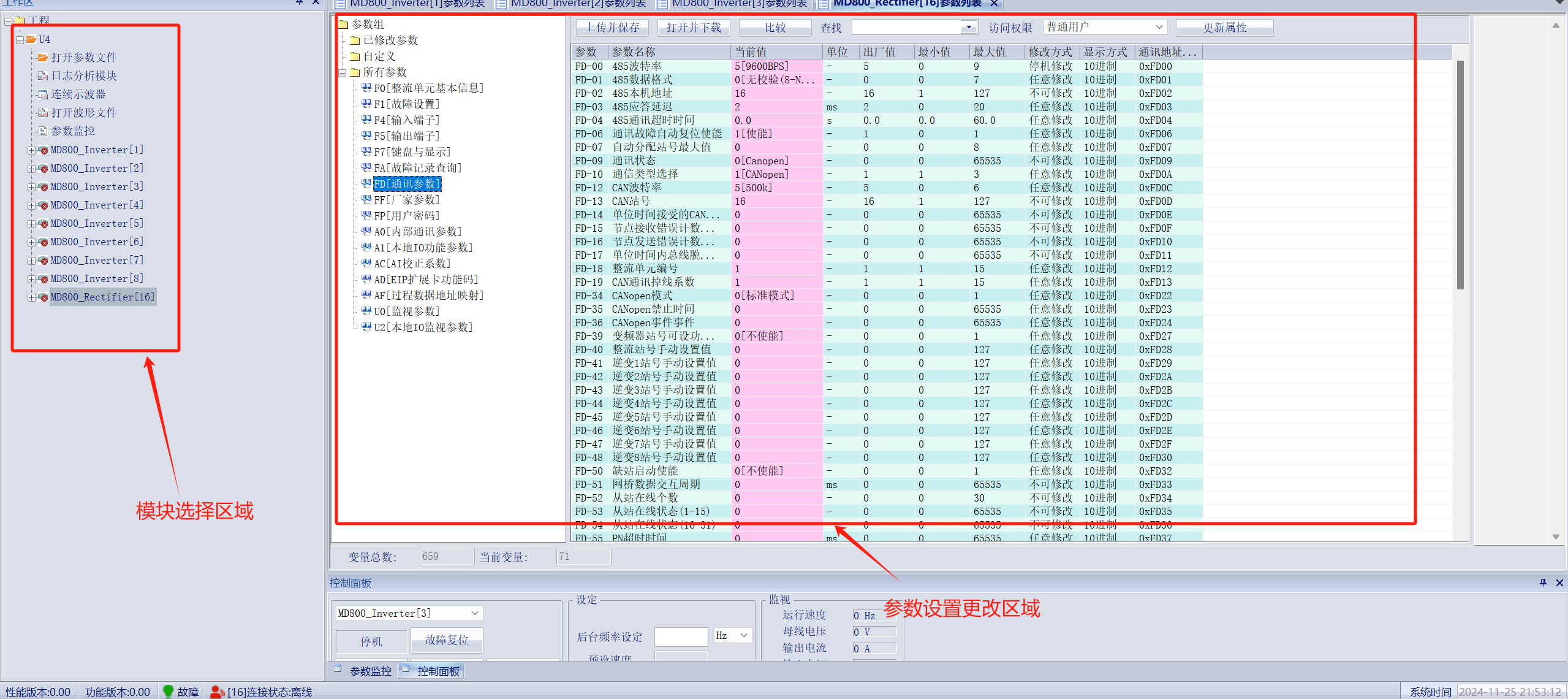This screenshot has width=1568, height=699.
Task: Collapse the 所有参数 folder node
Action: click(343, 72)
